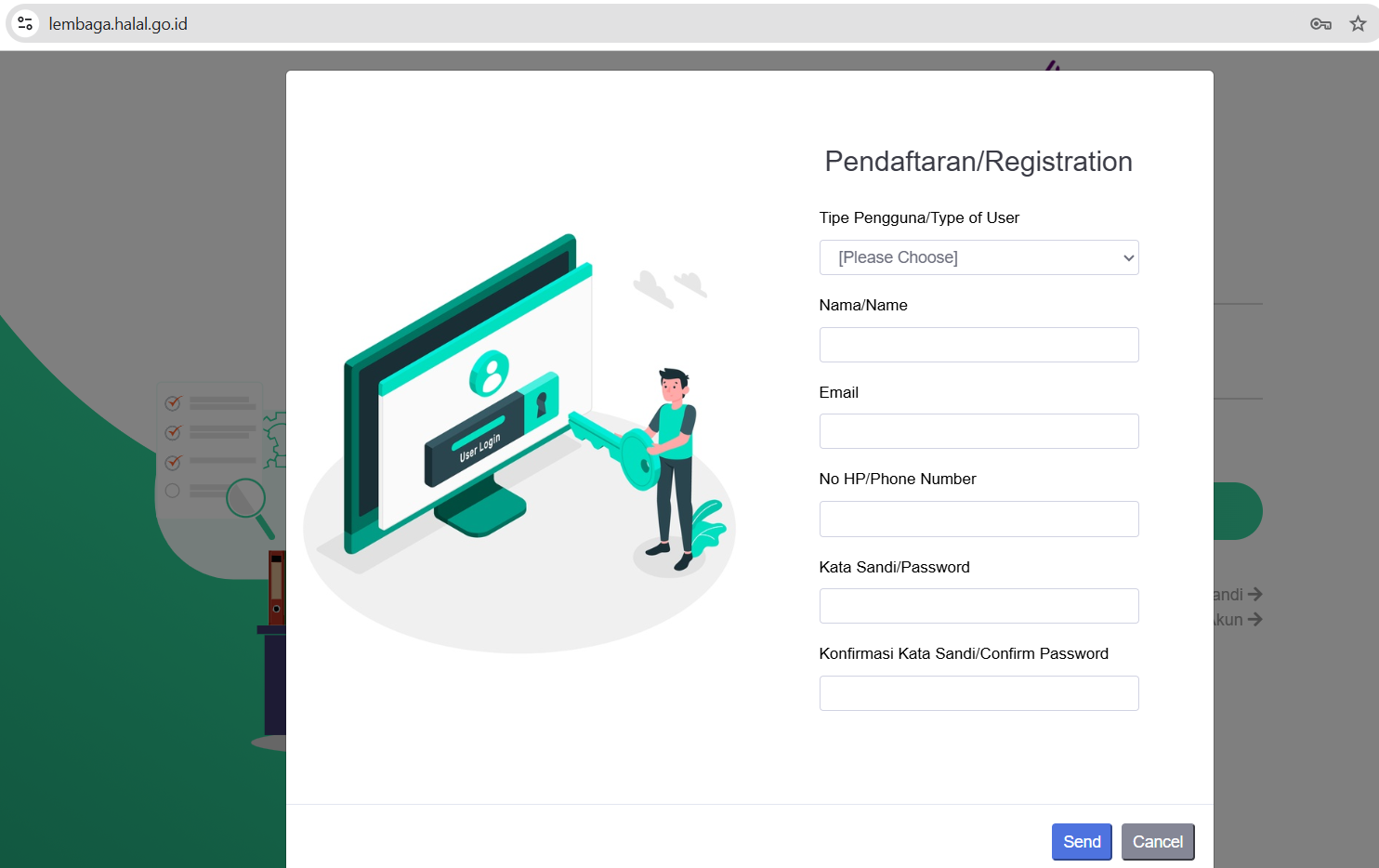Click the Tipe Pengguna/Type of User label
This screenshot has width=1379, height=868.
coord(919,217)
